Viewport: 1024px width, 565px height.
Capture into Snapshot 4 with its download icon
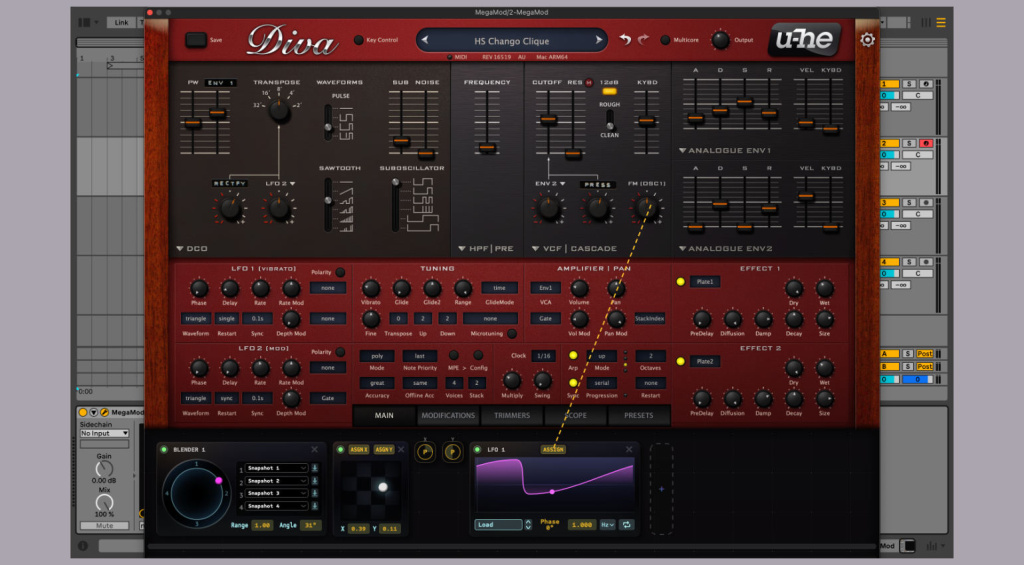pyautogui.click(x=314, y=506)
